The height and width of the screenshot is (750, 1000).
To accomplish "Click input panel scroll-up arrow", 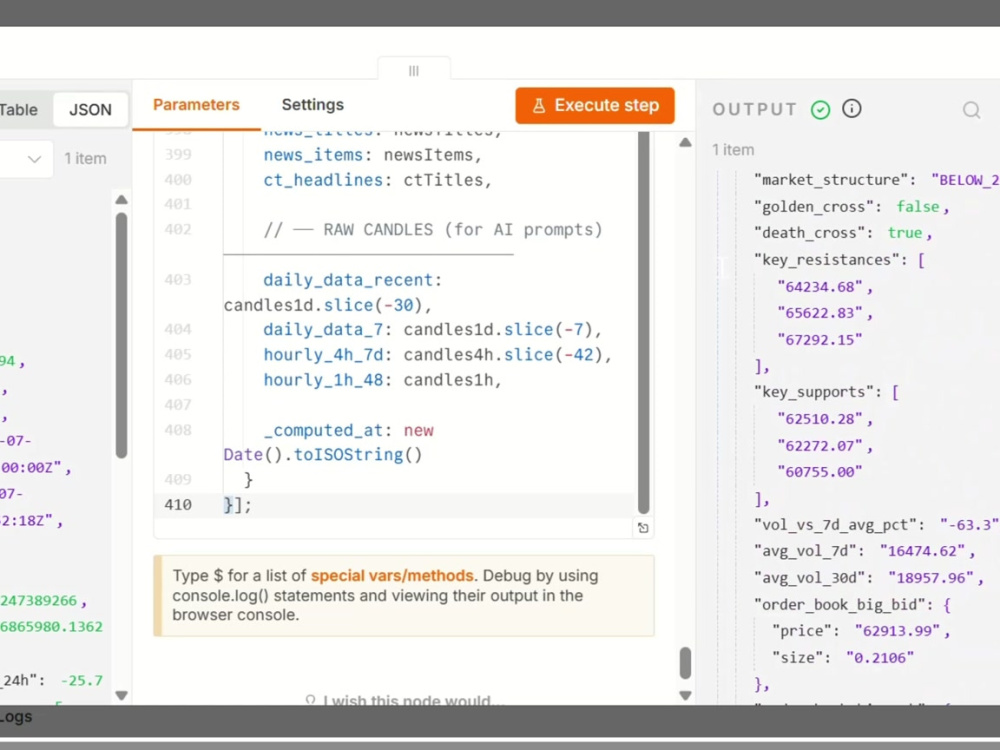I will point(121,200).
